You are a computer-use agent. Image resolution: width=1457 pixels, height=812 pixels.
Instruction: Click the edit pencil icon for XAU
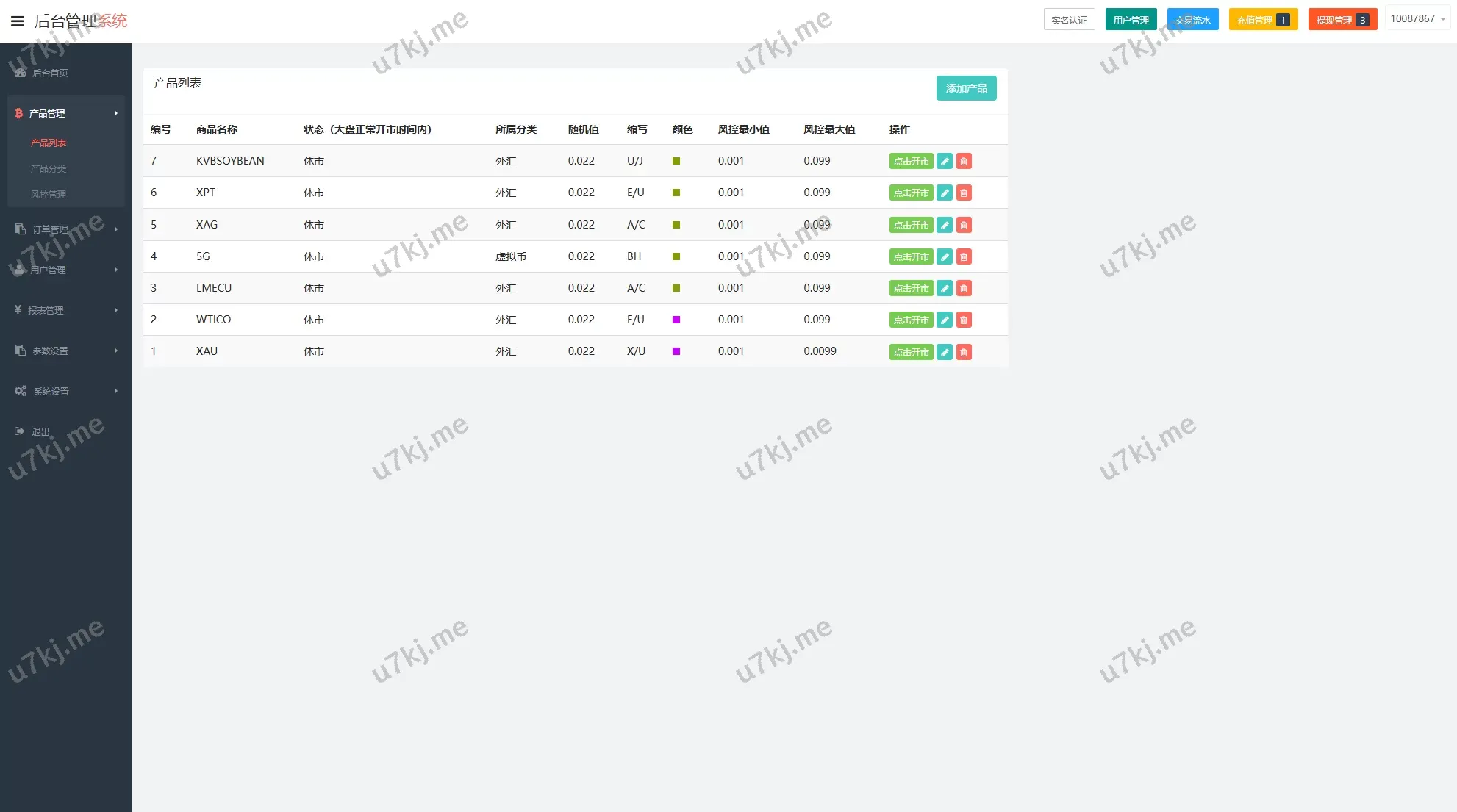point(945,352)
